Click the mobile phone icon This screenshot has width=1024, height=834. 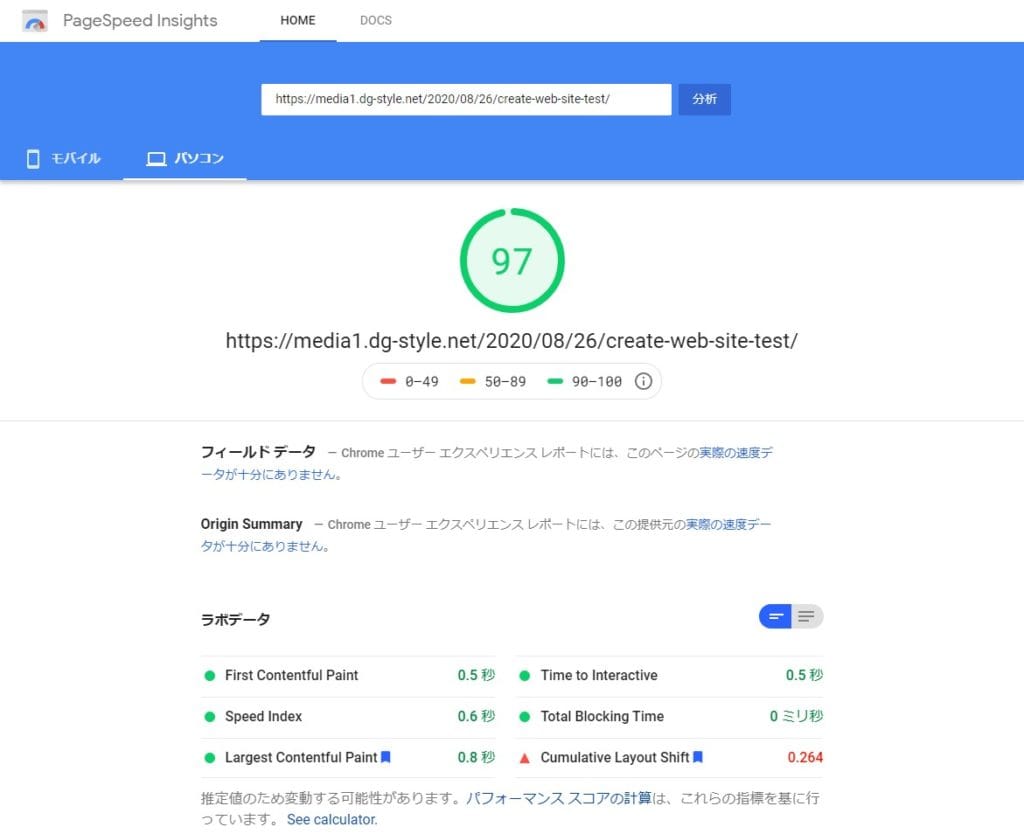pyautogui.click(x=33, y=158)
